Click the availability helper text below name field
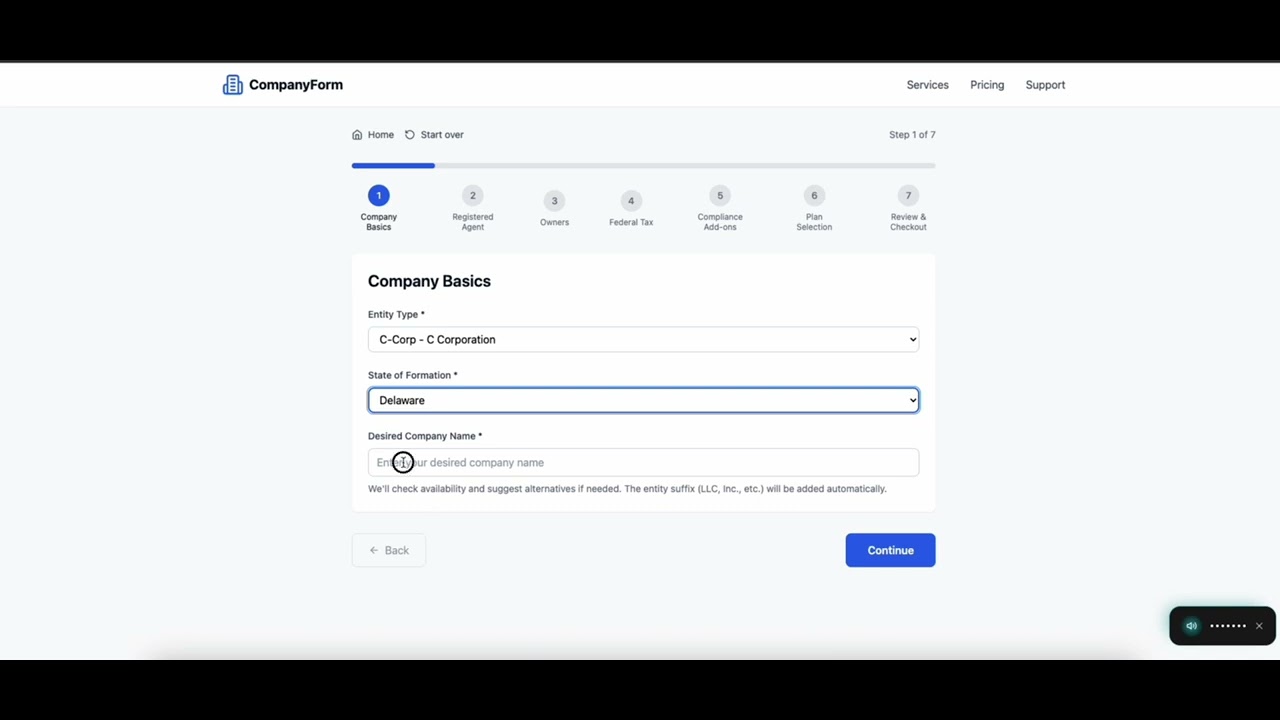 627,489
